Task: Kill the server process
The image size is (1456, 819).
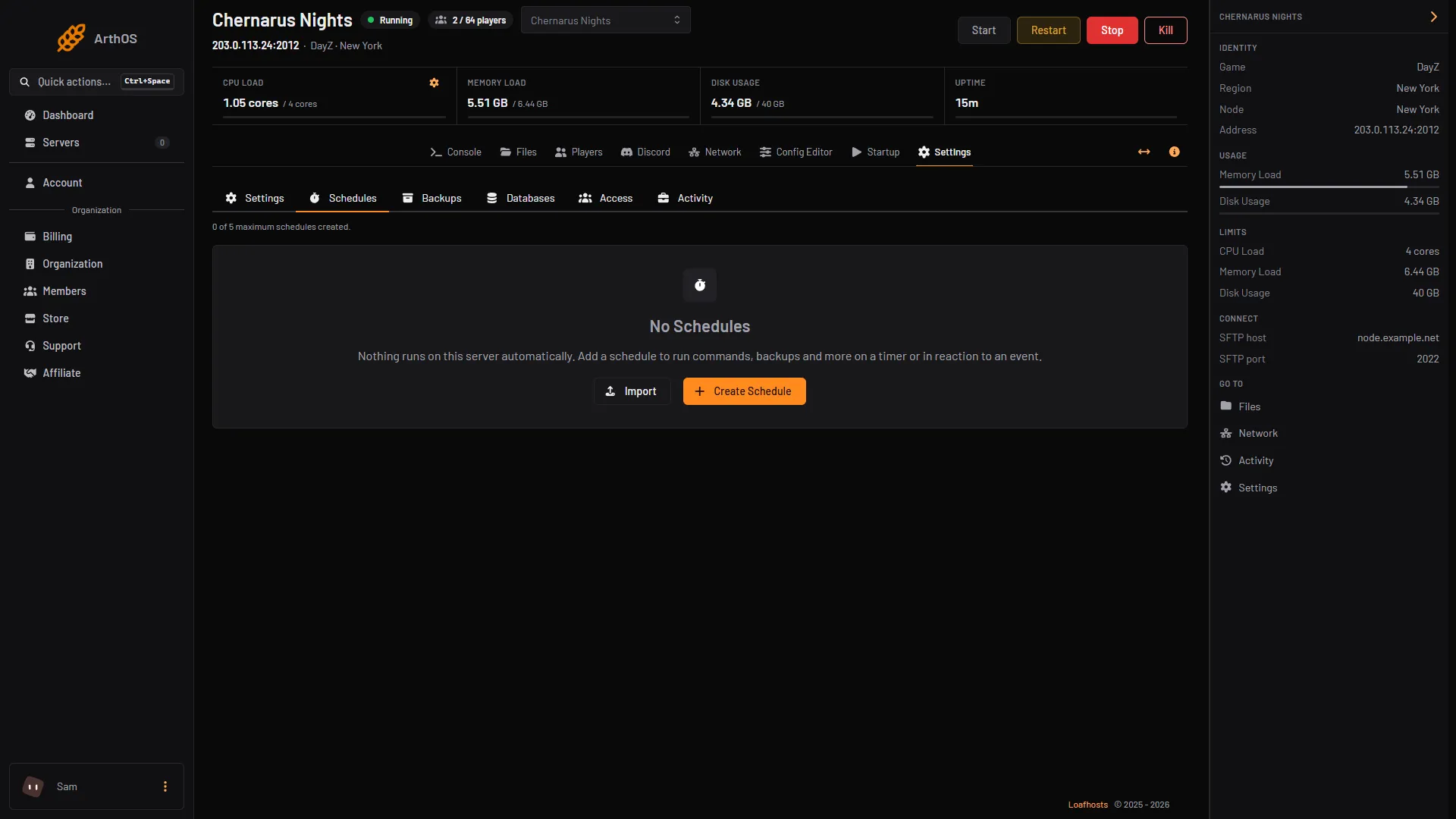Action: 1166,30
